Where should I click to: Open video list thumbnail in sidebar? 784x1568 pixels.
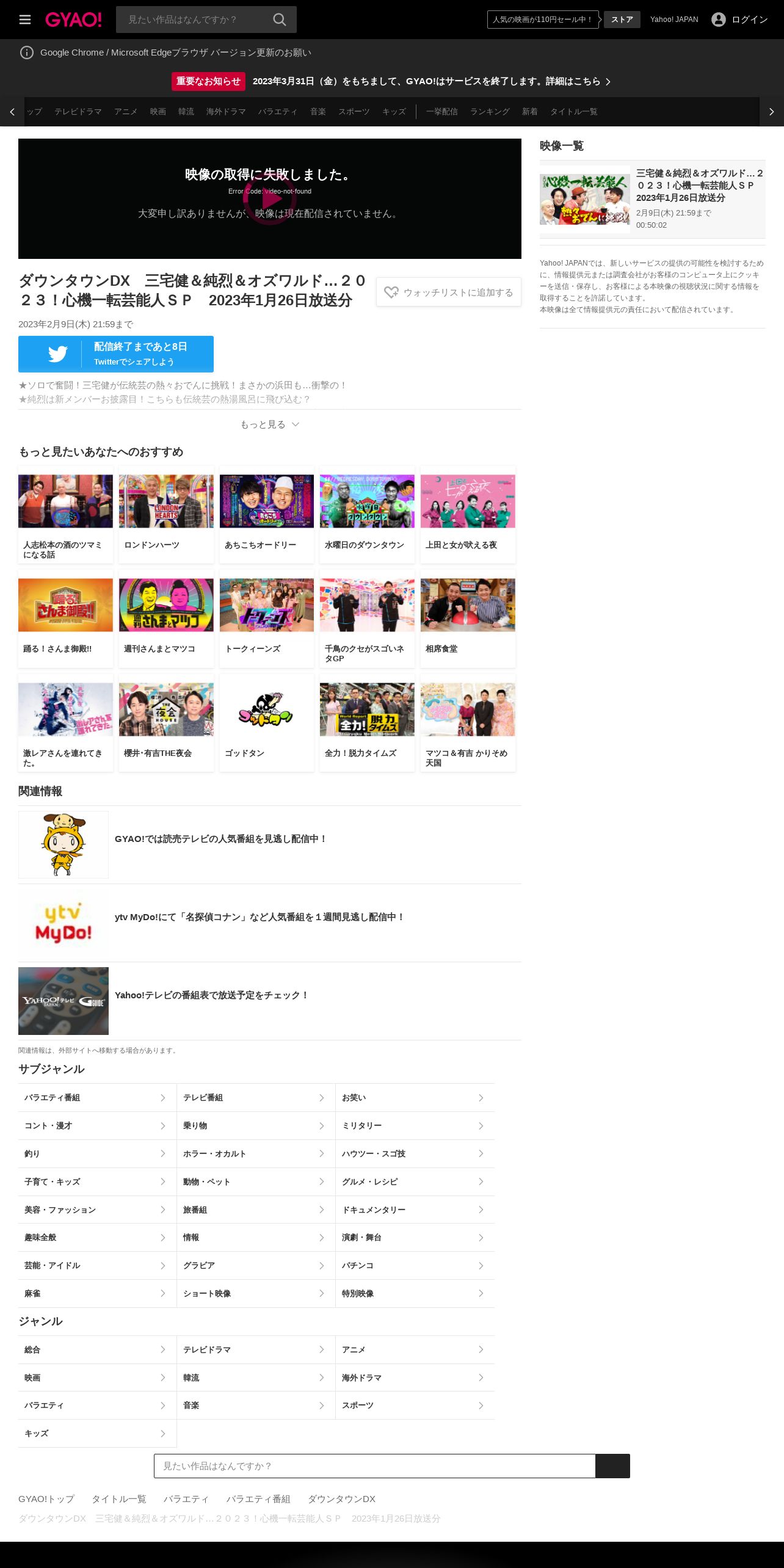585,199
